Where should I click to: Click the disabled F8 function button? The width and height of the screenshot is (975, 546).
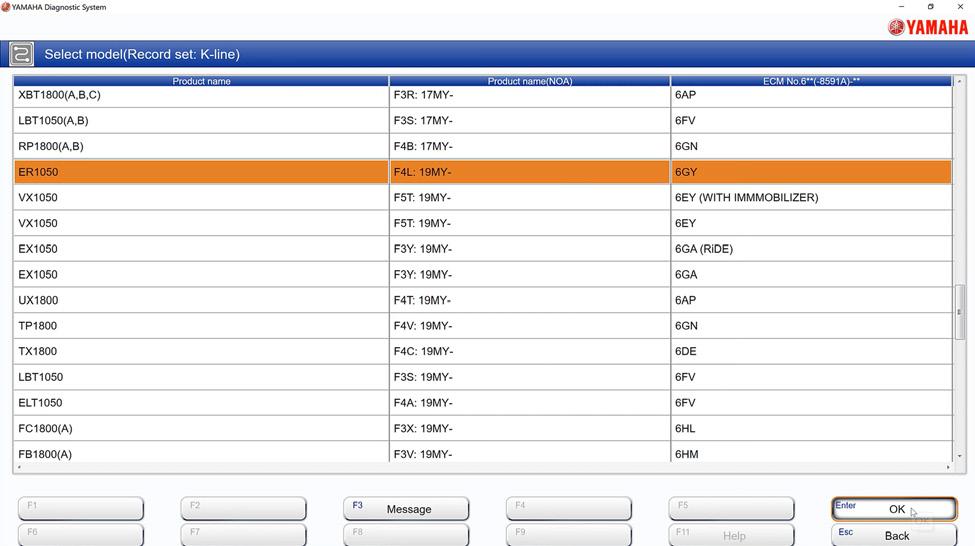point(406,535)
